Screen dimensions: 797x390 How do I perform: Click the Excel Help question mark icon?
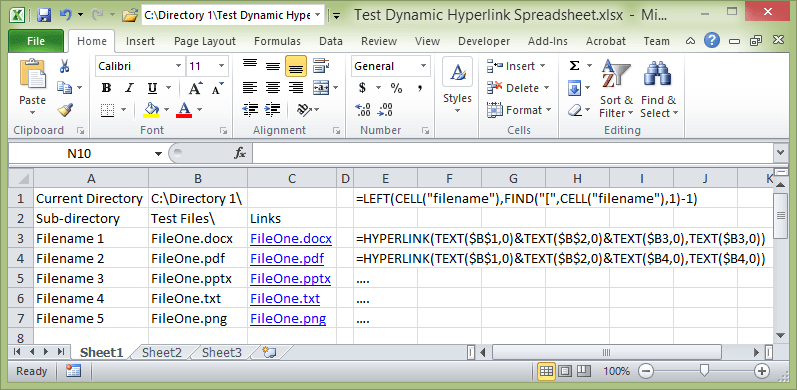tap(713, 40)
